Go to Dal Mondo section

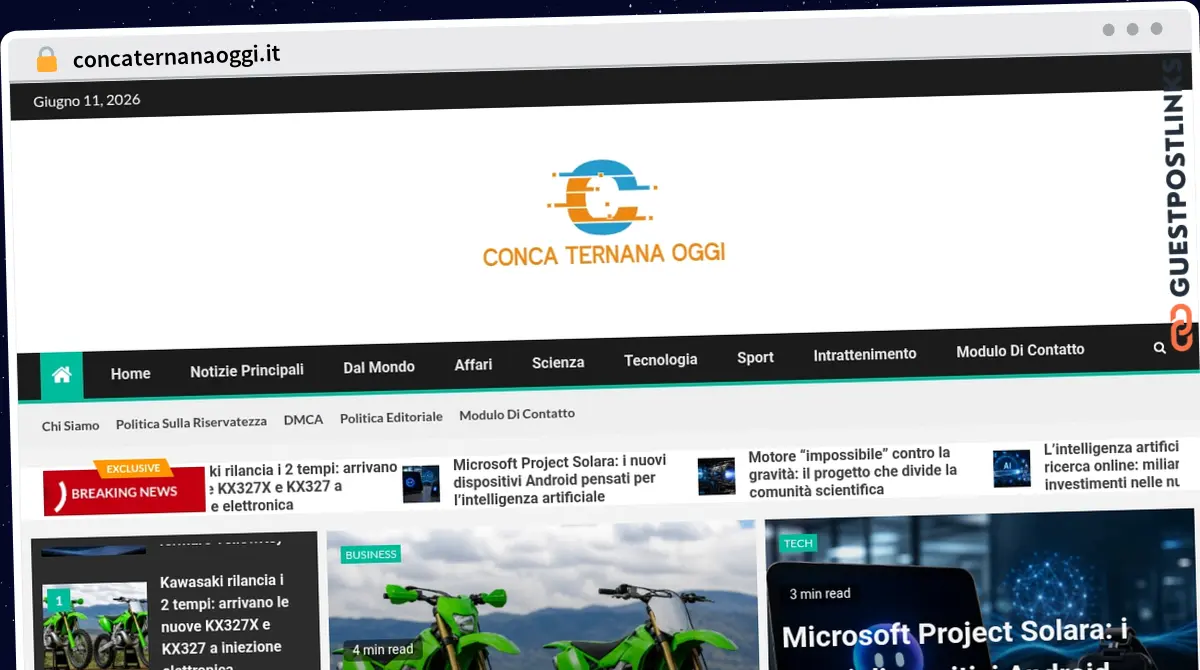coord(379,367)
